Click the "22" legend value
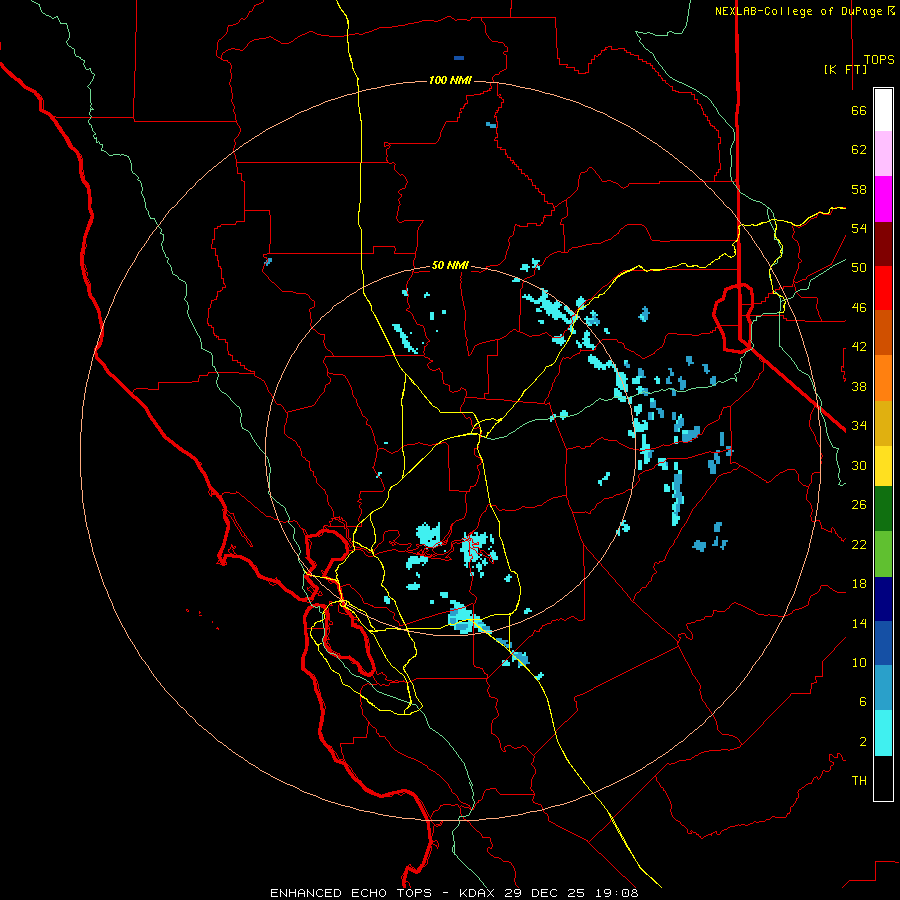 click(x=859, y=545)
